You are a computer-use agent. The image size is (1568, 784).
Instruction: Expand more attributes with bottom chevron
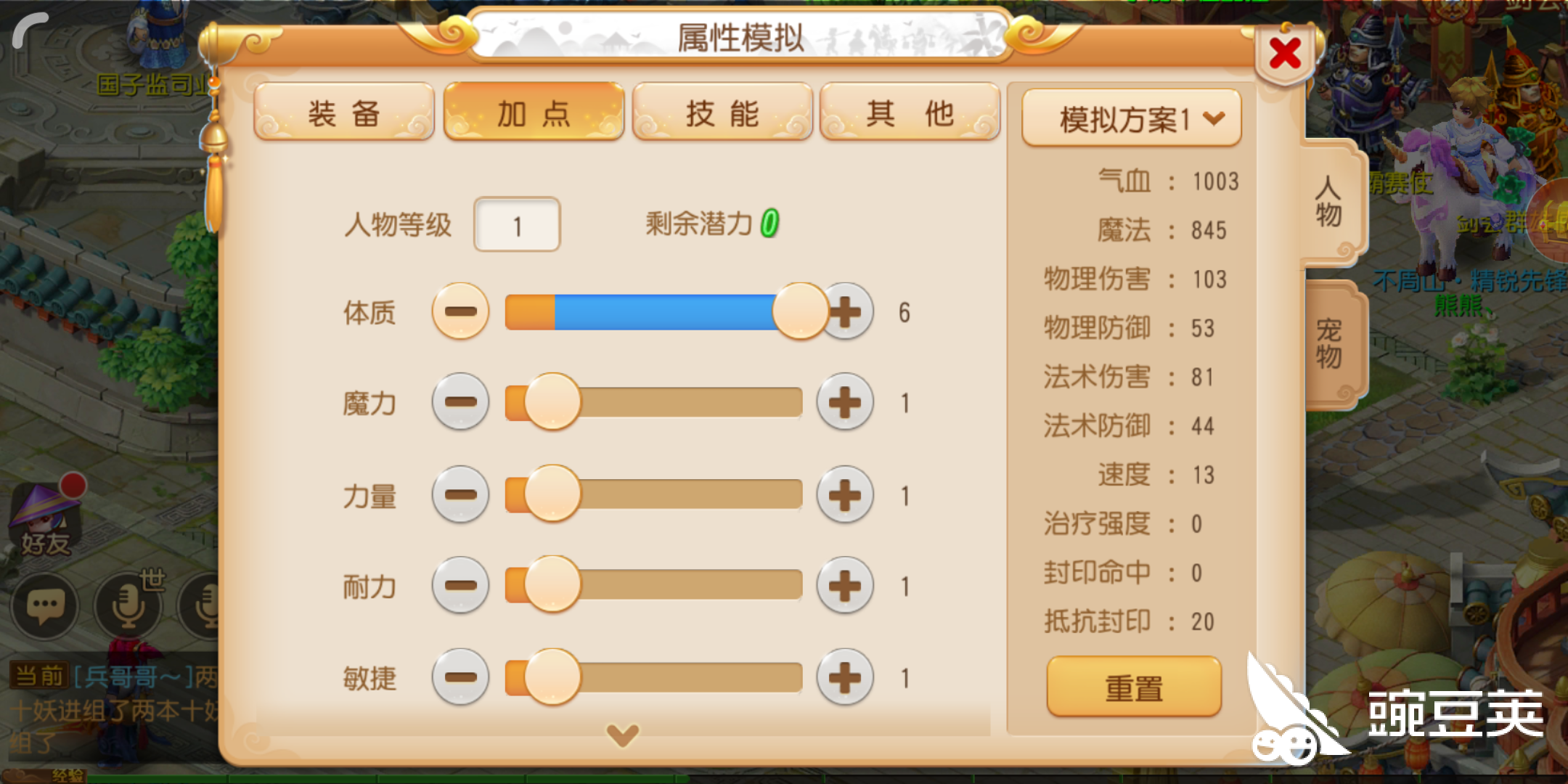coord(623,735)
